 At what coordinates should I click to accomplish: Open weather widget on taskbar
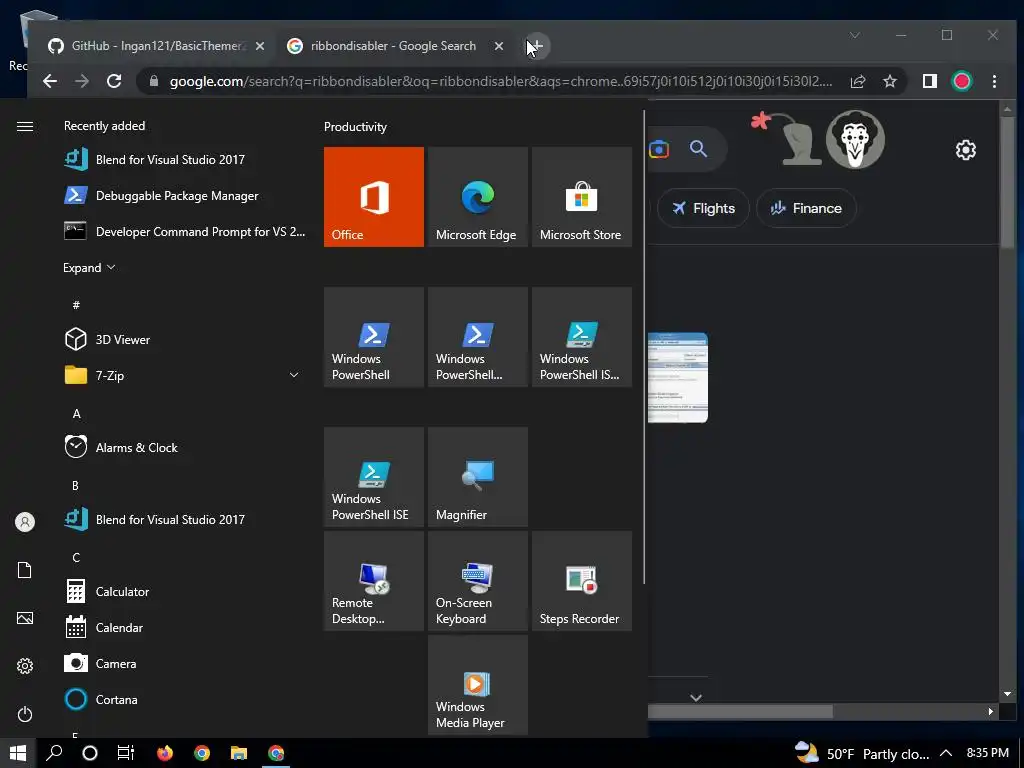click(862, 754)
